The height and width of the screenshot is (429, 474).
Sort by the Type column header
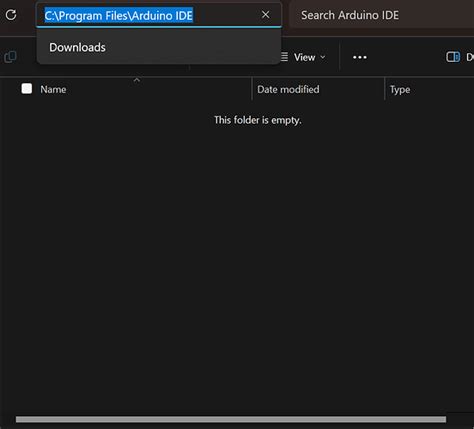(x=400, y=89)
